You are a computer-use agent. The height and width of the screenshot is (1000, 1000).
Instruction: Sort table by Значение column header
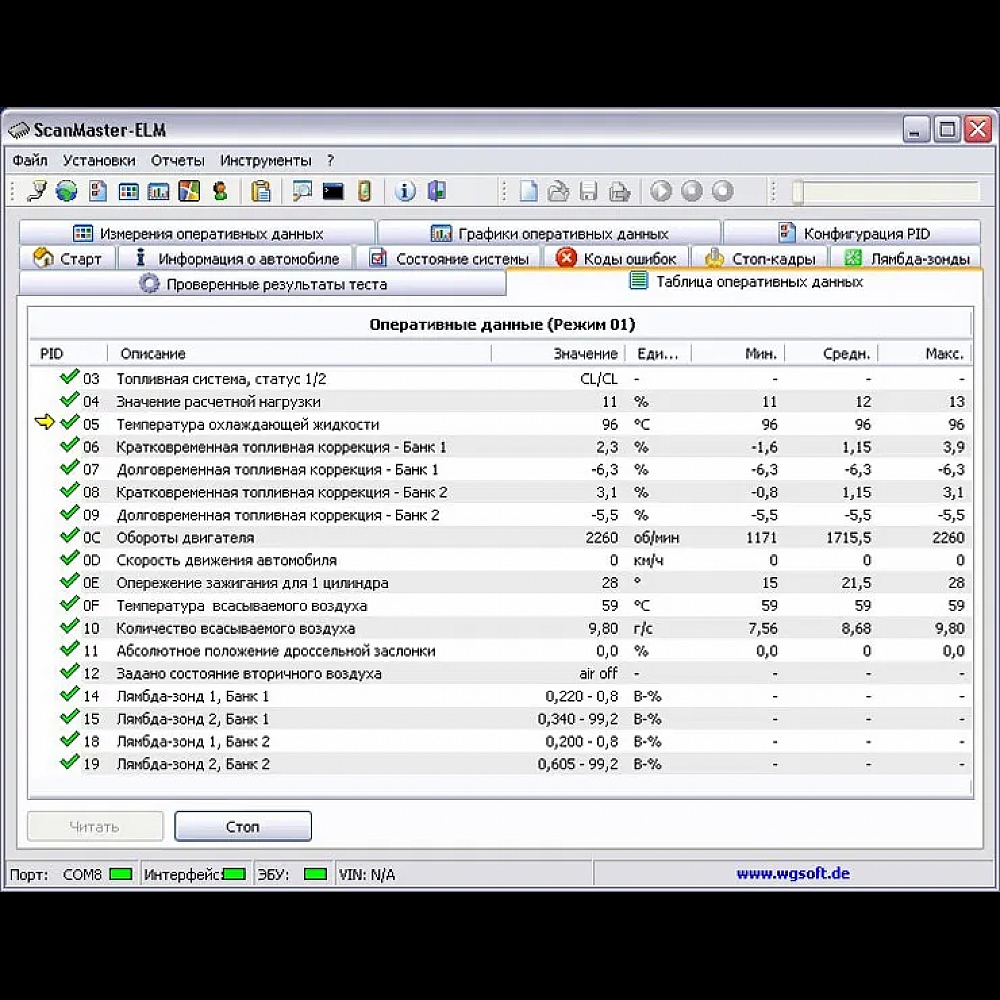pos(585,353)
